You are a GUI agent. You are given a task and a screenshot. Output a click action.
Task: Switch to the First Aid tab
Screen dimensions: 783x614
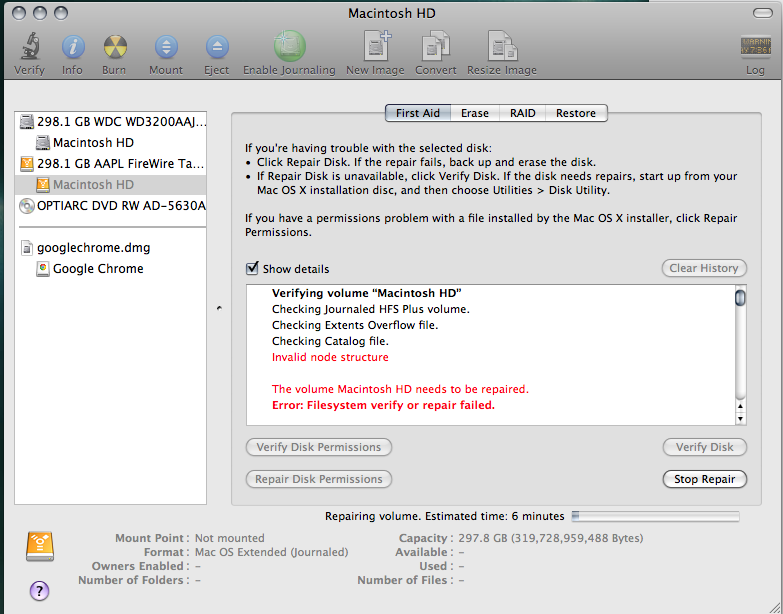[418, 113]
